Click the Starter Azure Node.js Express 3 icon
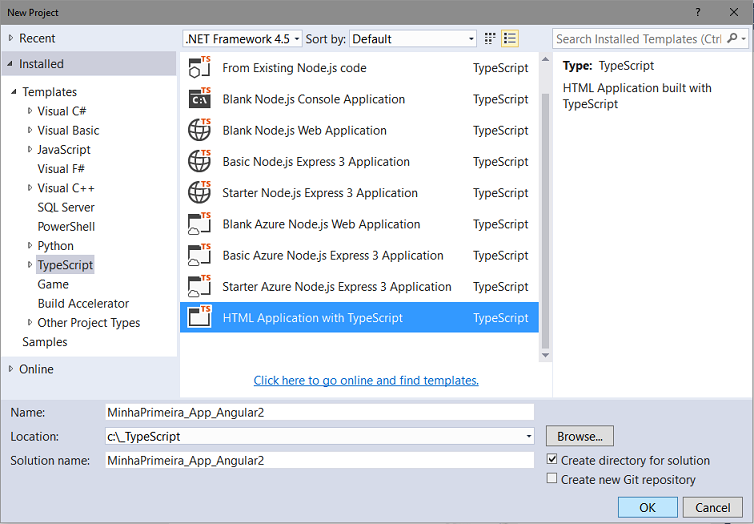This screenshot has width=754, height=524. (200, 287)
